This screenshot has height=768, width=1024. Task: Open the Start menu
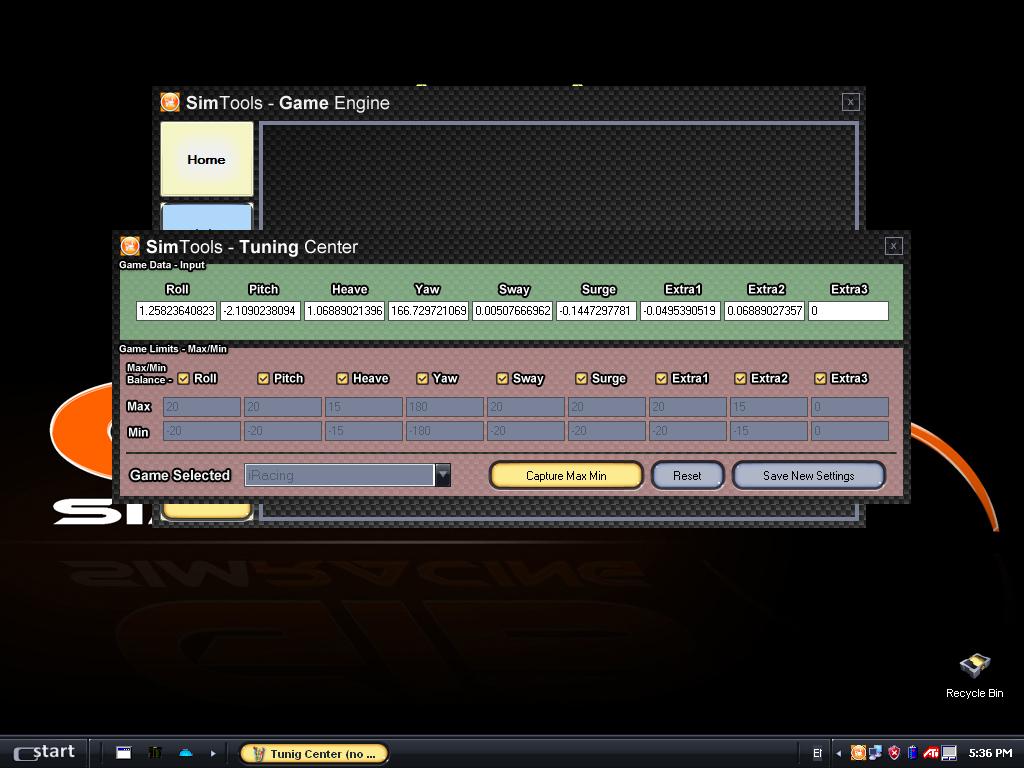45,753
